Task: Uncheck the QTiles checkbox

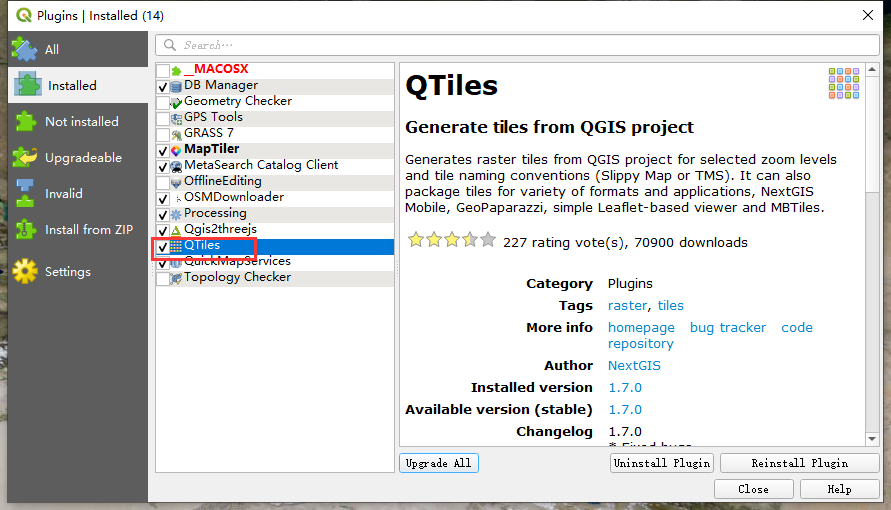Action: [163, 246]
